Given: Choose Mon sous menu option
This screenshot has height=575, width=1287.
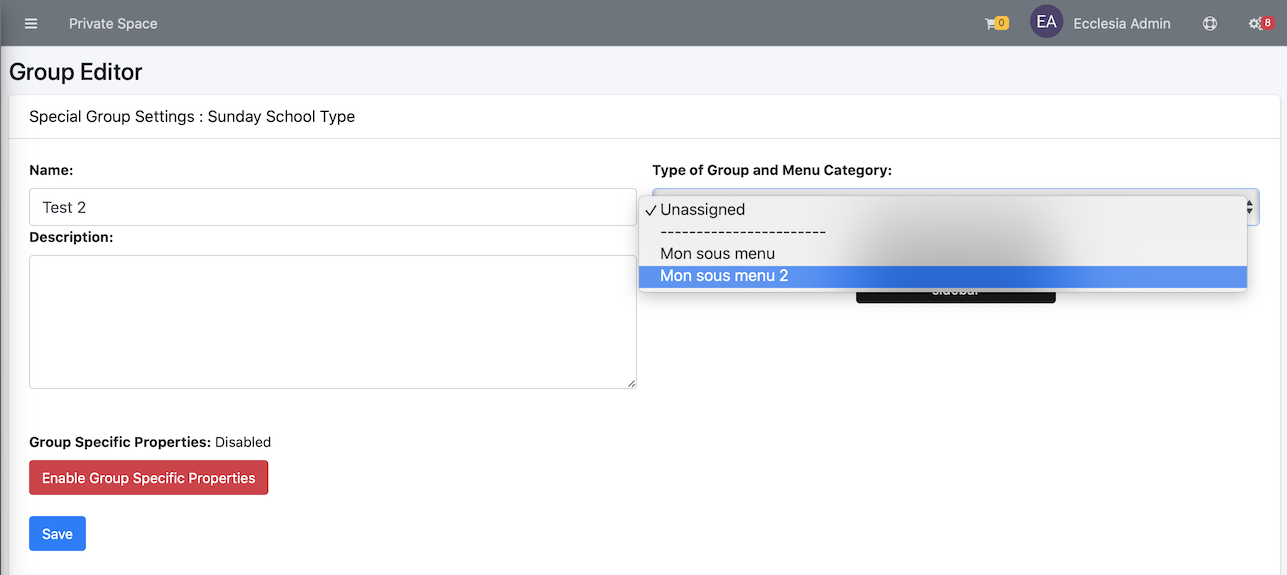Looking at the screenshot, I should [943, 254].
